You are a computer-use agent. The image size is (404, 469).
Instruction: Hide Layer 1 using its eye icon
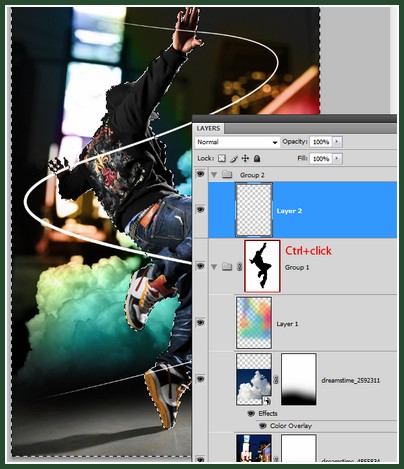(200, 323)
